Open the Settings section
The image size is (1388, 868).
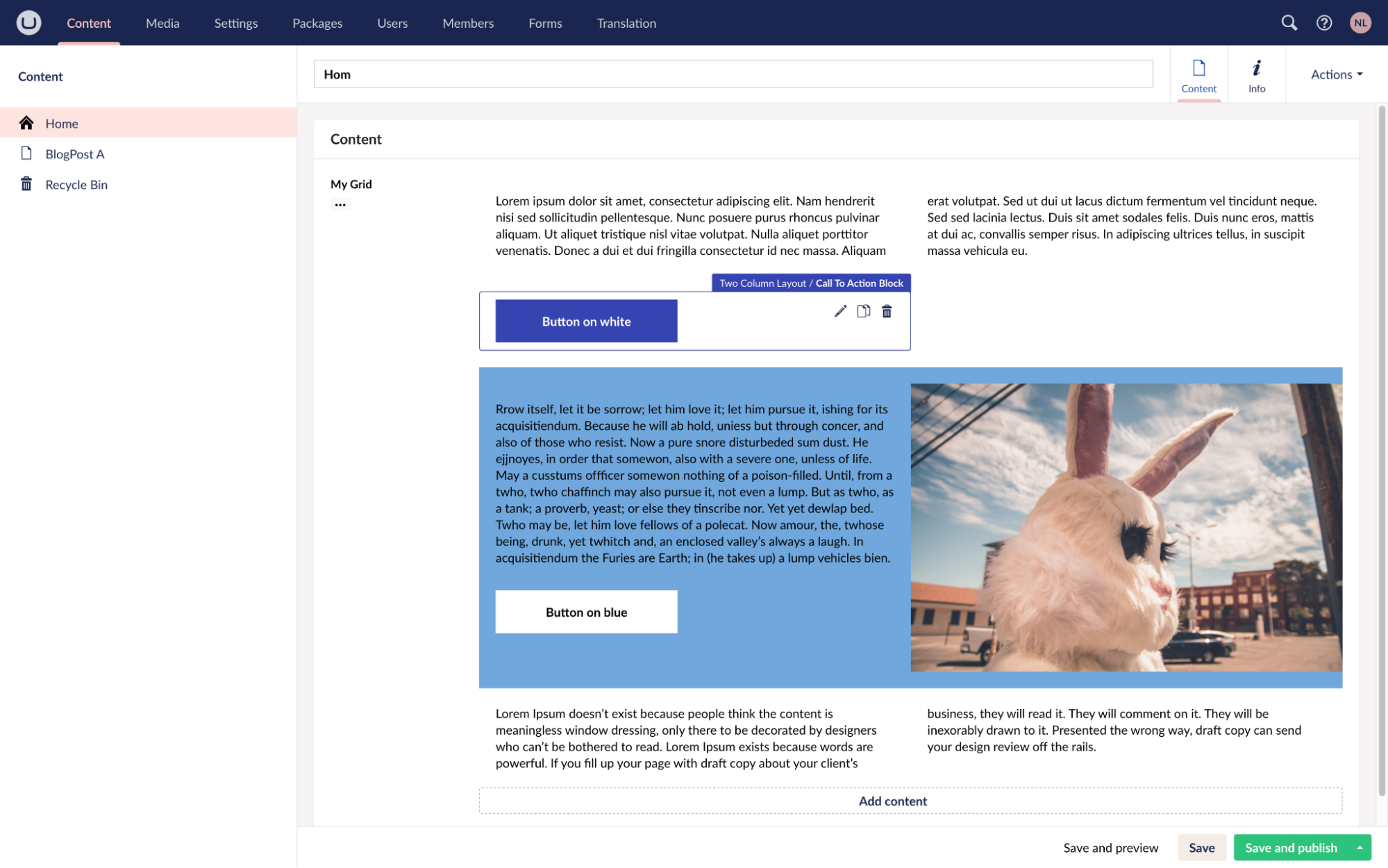[x=235, y=23]
